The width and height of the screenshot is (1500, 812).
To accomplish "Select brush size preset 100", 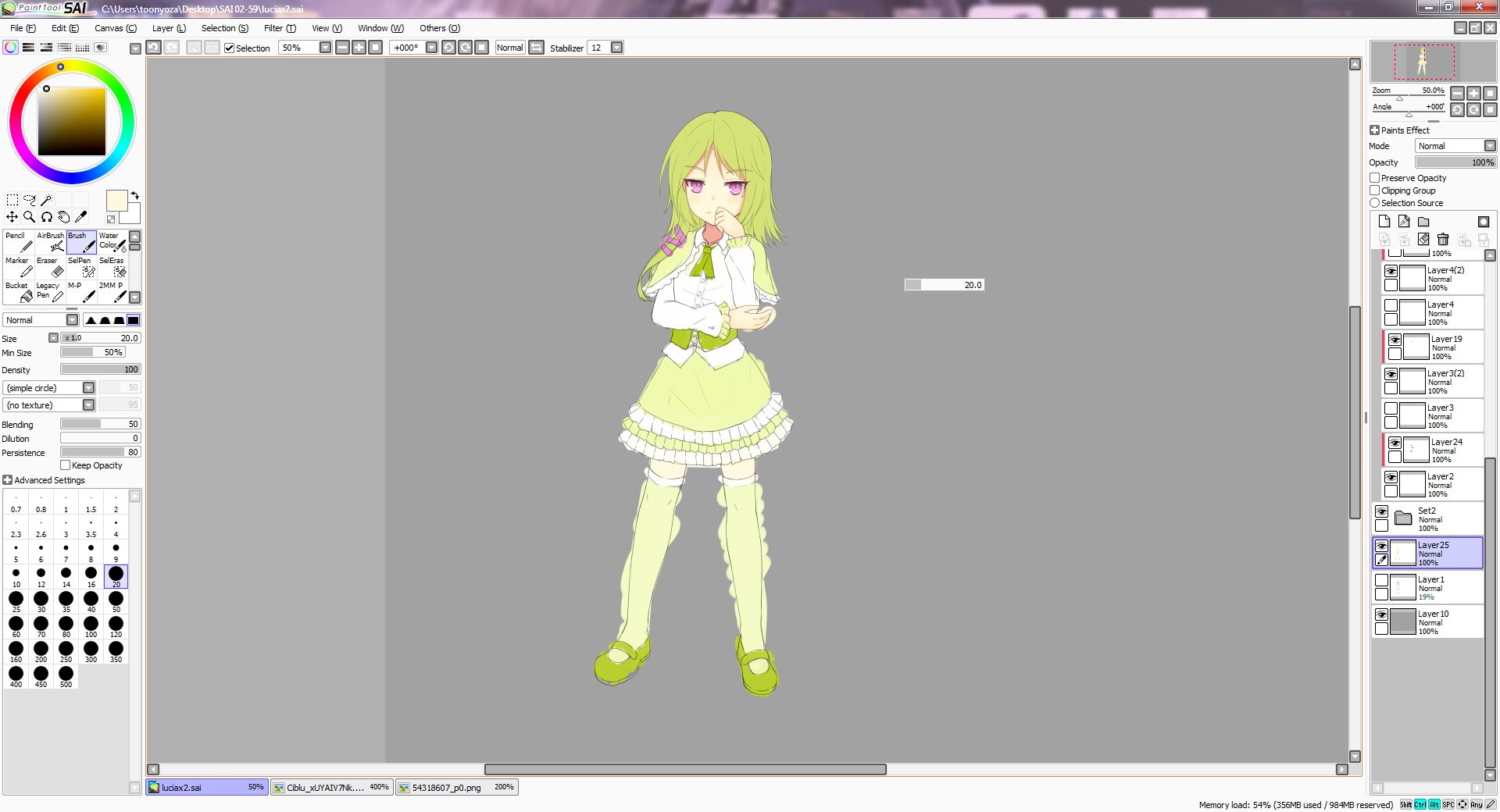I will tap(91, 627).
